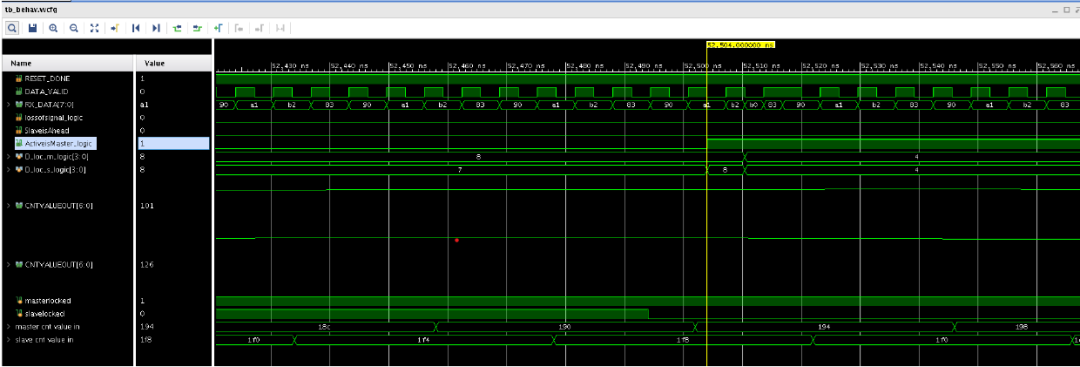The width and height of the screenshot is (1080, 367).
Task: Go to the cursor position icon
Action: coord(115,28)
